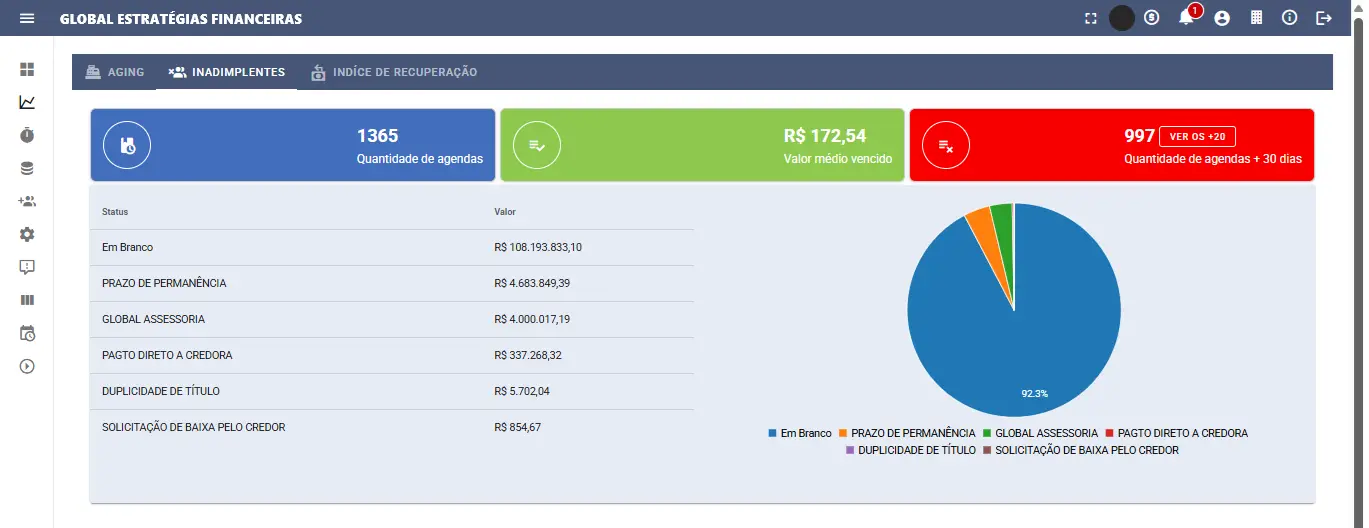Image resolution: width=1369 pixels, height=528 pixels.
Task: Open the user account profile icon
Action: click(x=1221, y=18)
